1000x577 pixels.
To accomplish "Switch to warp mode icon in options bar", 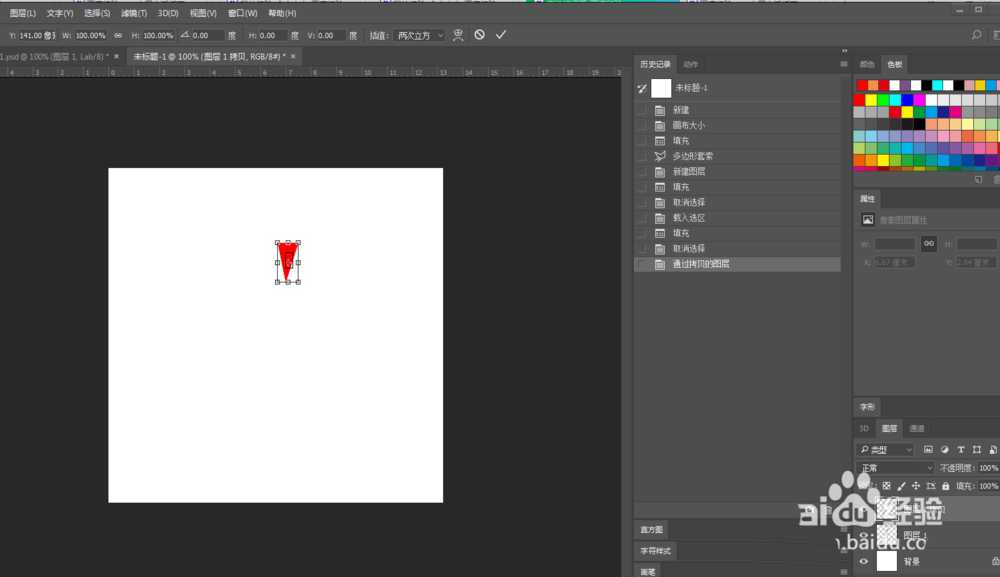I will coord(458,35).
